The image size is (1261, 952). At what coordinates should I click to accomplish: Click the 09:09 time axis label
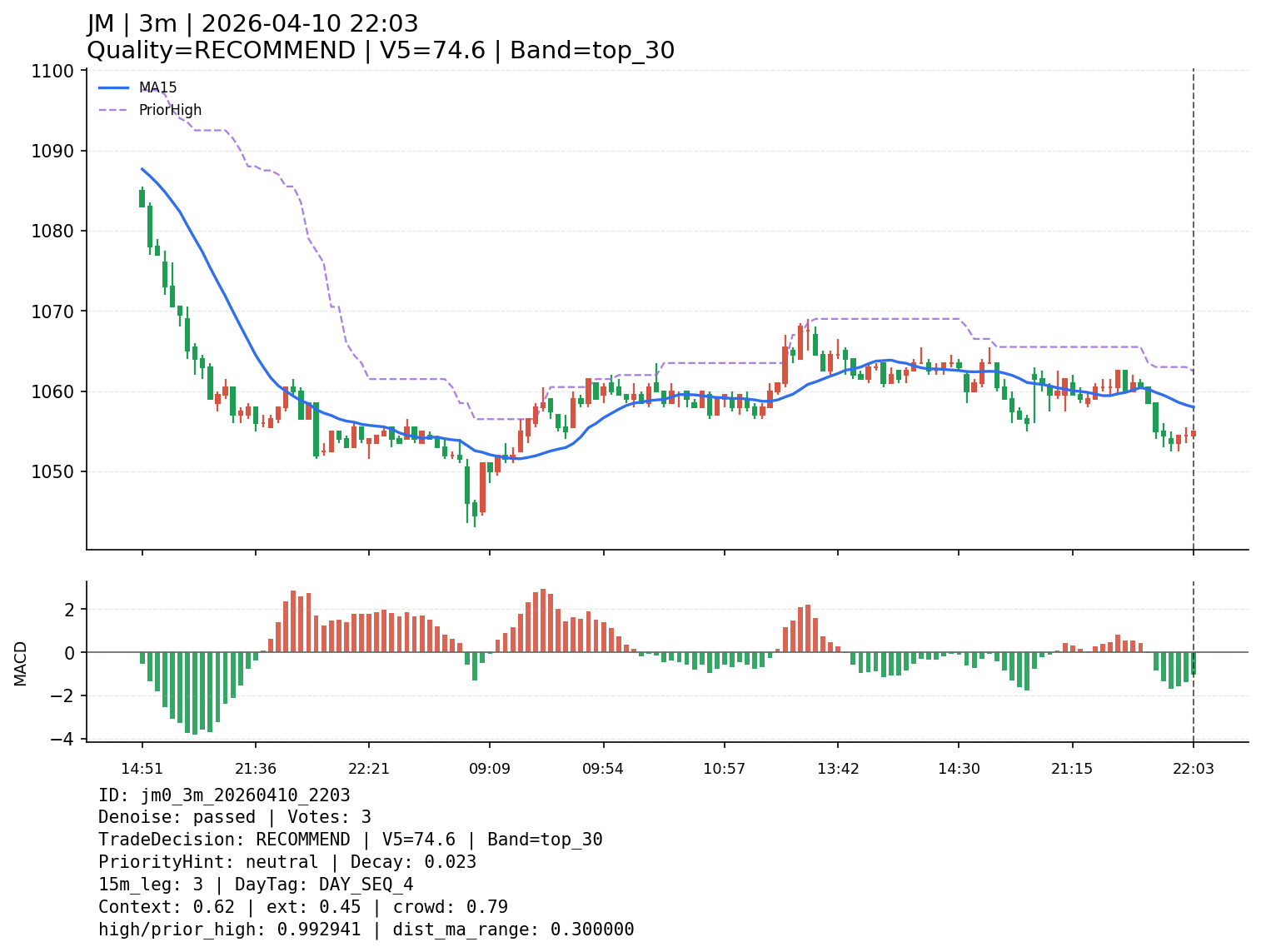(x=489, y=769)
